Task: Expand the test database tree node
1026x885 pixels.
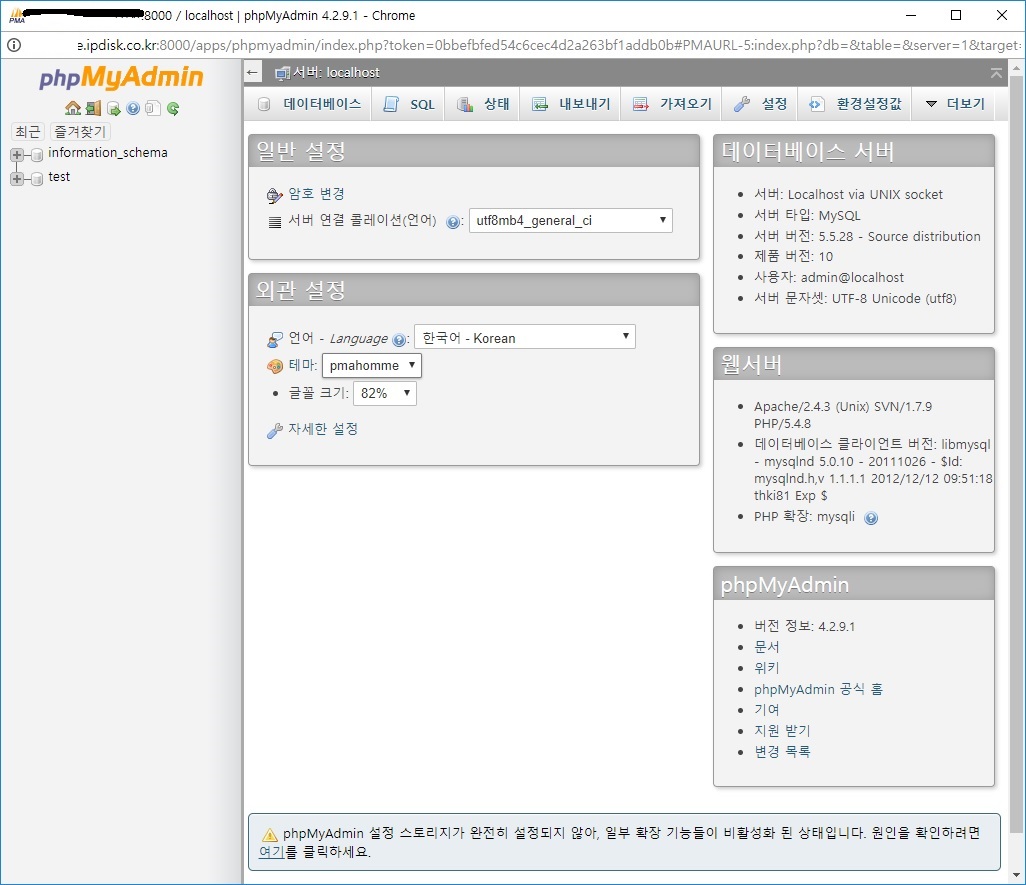Action: pyautogui.click(x=17, y=178)
